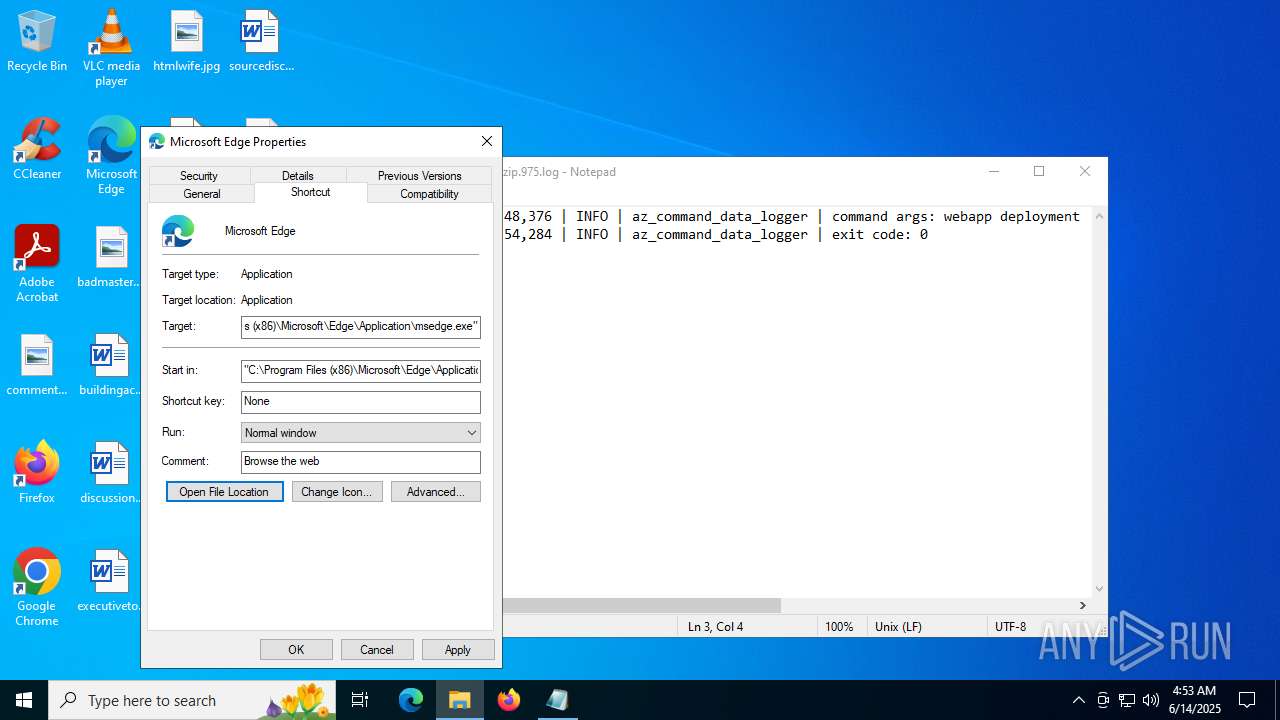Screen dimensions: 1280x720
Task: Click the Target path input field
Action: pos(361,326)
